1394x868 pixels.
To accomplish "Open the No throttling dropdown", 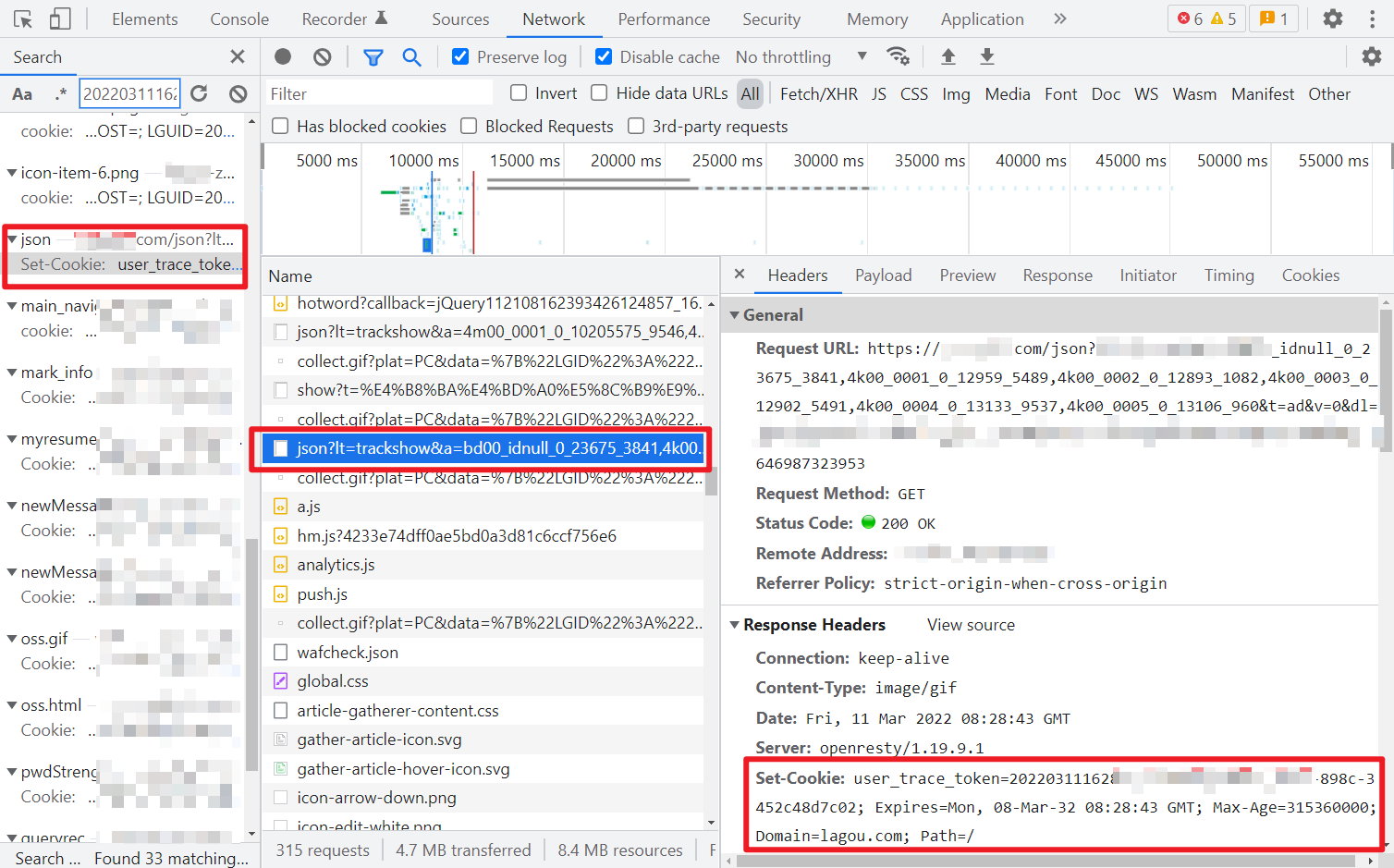I will pyautogui.click(x=801, y=56).
